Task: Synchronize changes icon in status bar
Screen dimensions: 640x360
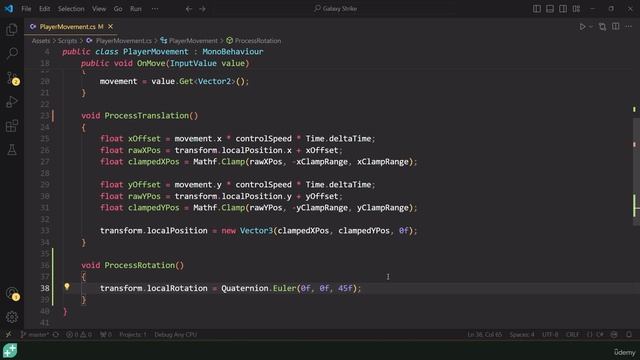Action: (x=56, y=335)
